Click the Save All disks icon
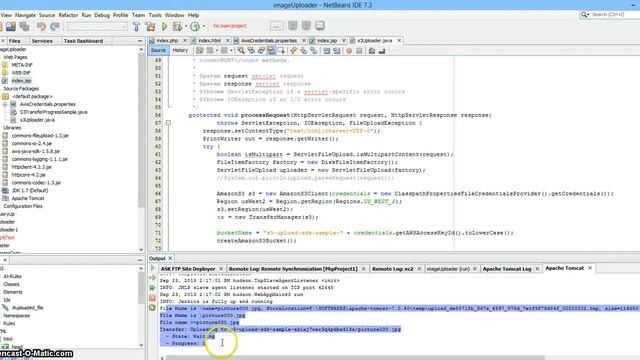Image resolution: width=640 pixels, height=360 pixels. click(24, 27)
